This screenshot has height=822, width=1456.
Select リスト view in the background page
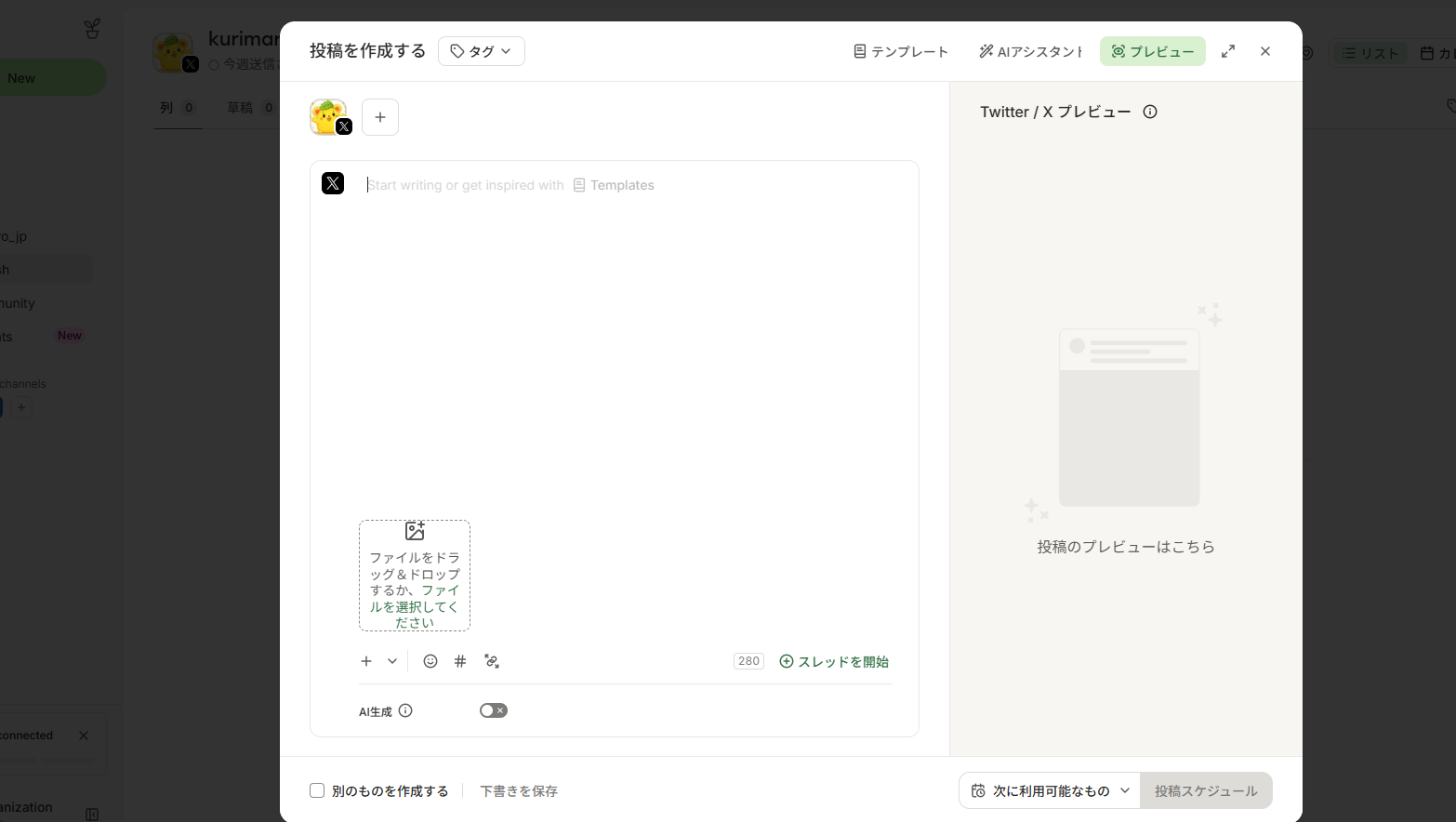coord(1370,53)
